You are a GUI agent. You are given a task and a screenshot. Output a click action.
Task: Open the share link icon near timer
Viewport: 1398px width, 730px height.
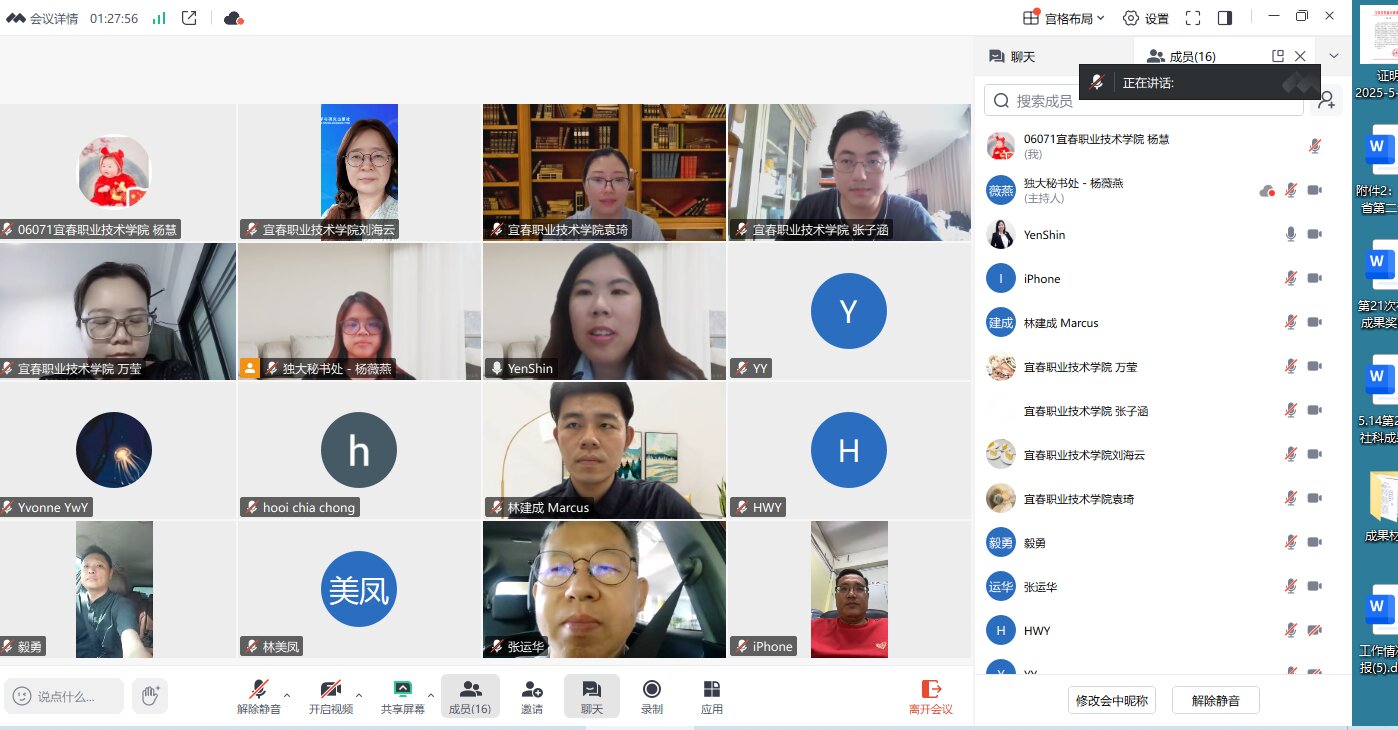[x=189, y=18]
